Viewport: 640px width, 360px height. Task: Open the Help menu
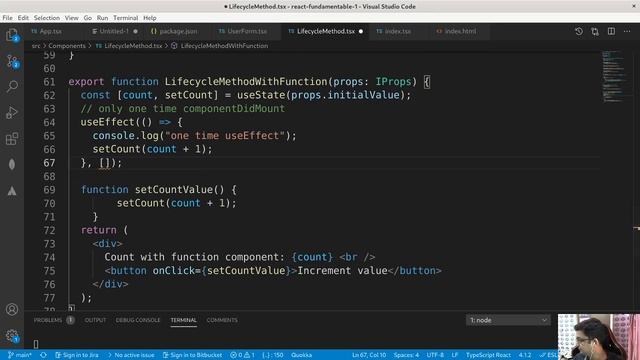pos(150,18)
